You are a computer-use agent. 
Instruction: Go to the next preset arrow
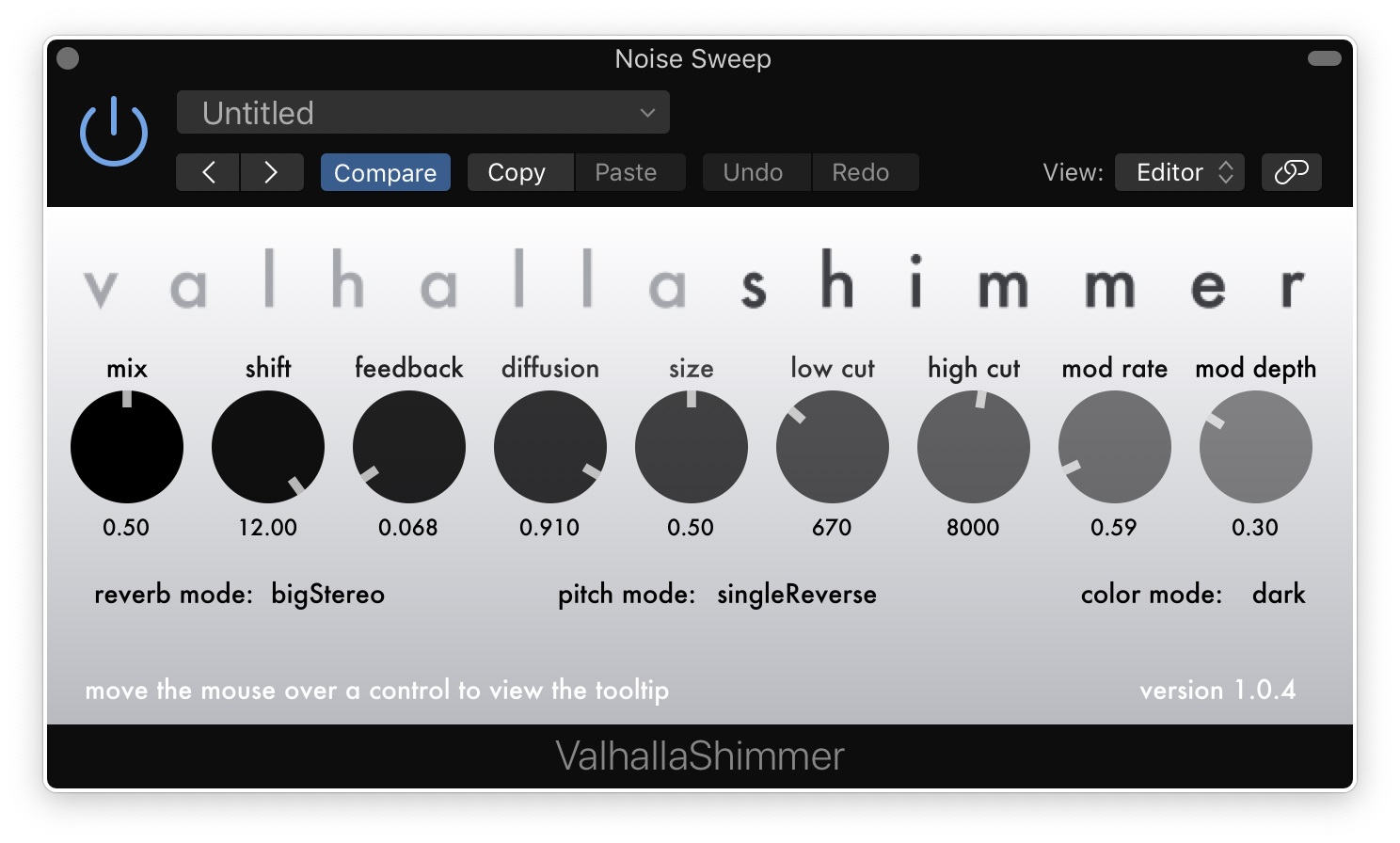(x=272, y=172)
